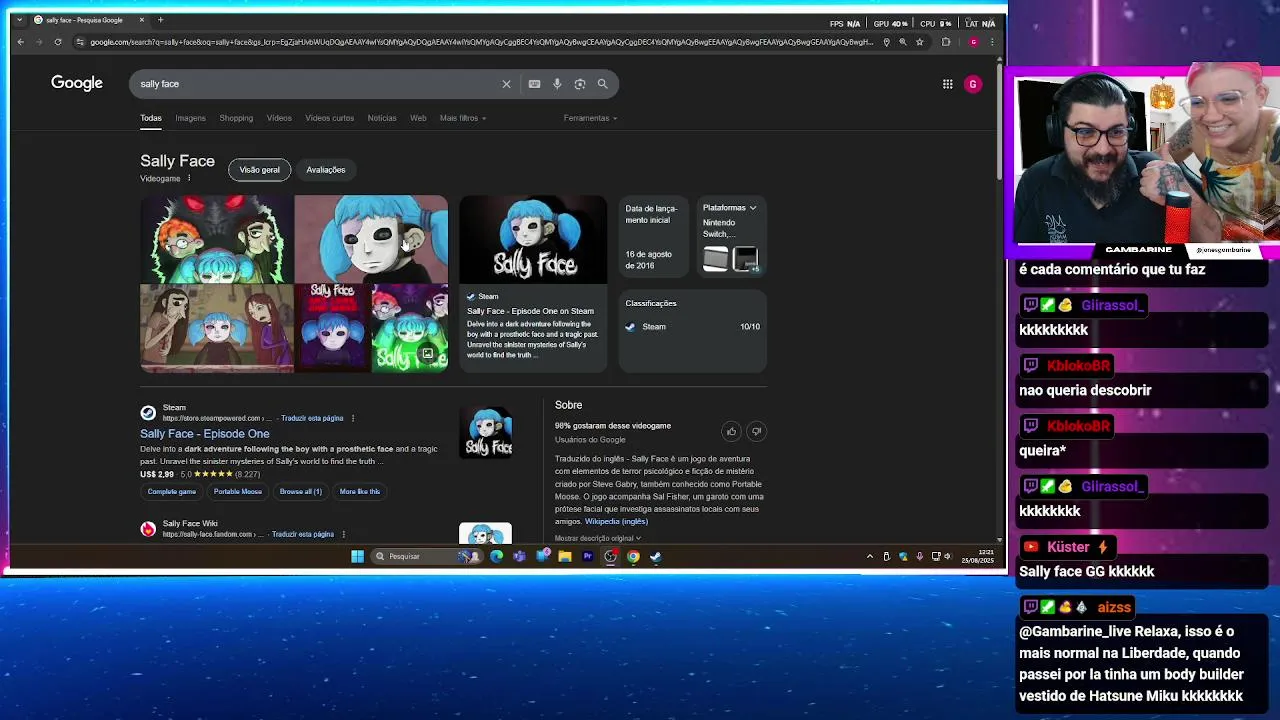Click the Portable Moose sublink
The height and width of the screenshot is (720, 1280).
coord(238,492)
